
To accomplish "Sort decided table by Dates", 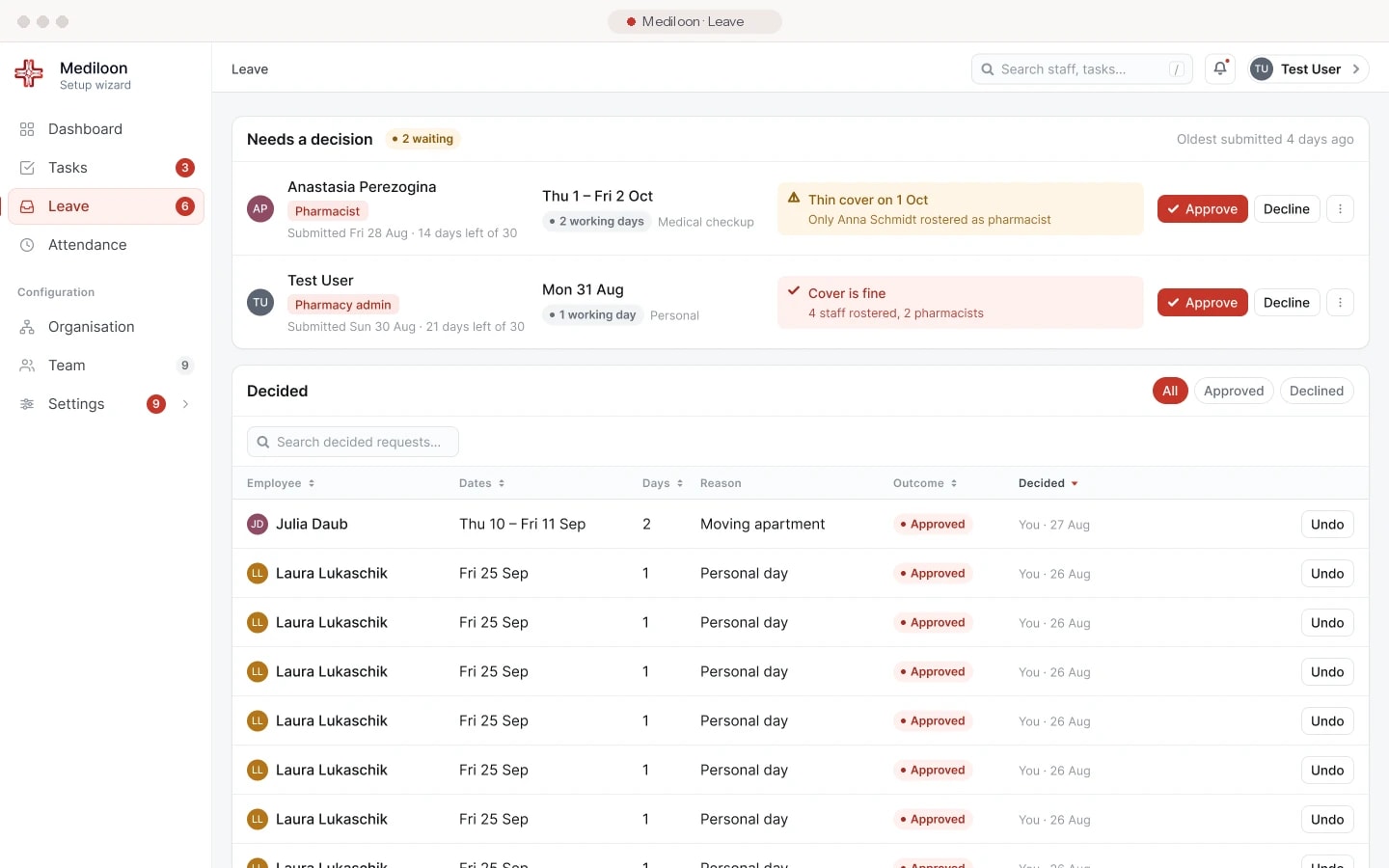I will coord(482,483).
